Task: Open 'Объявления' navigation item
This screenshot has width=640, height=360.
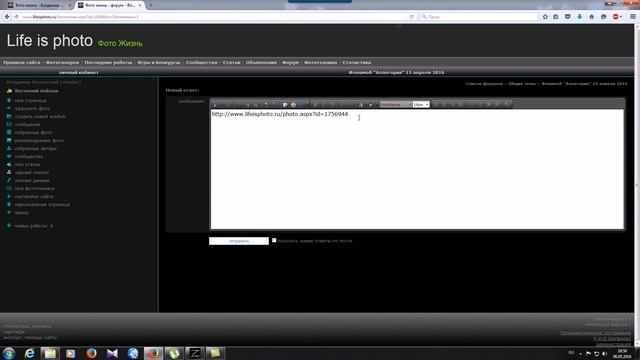Action: 261,62
